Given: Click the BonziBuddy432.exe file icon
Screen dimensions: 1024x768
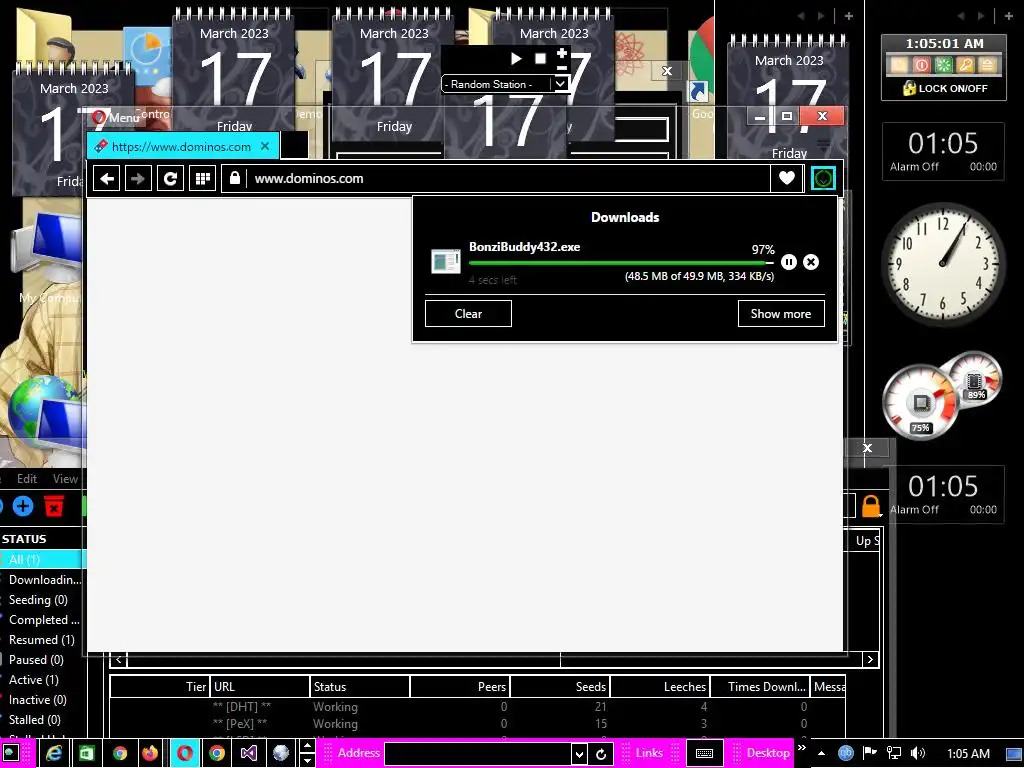Looking at the screenshot, I should coord(446,261).
